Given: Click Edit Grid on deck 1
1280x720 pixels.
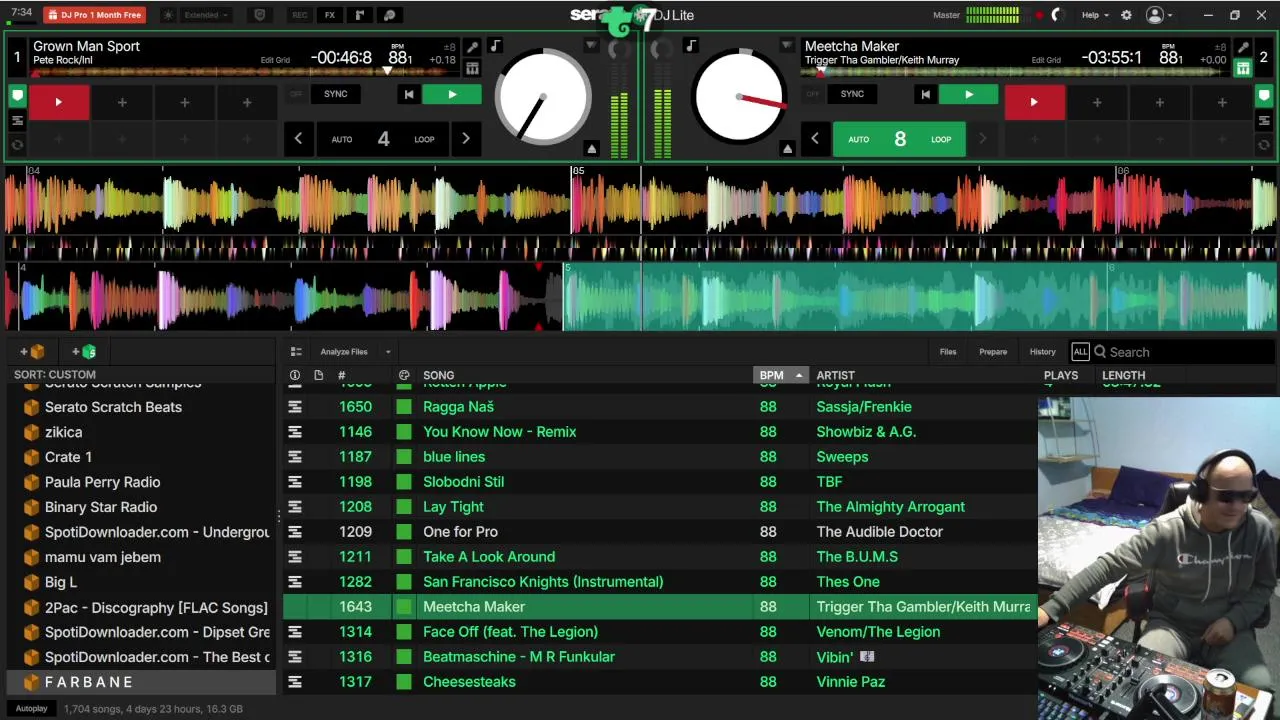Looking at the screenshot, I should (275, 60).
